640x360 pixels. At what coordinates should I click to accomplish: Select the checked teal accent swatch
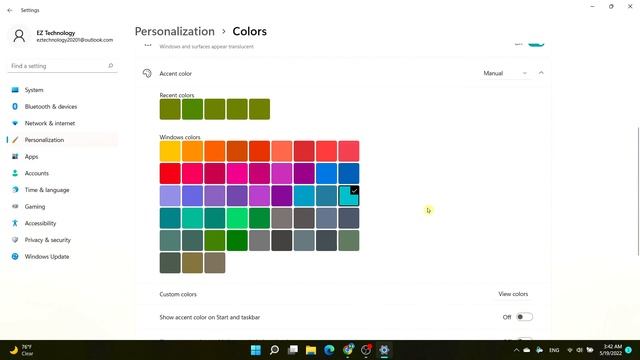coord(349,196)
